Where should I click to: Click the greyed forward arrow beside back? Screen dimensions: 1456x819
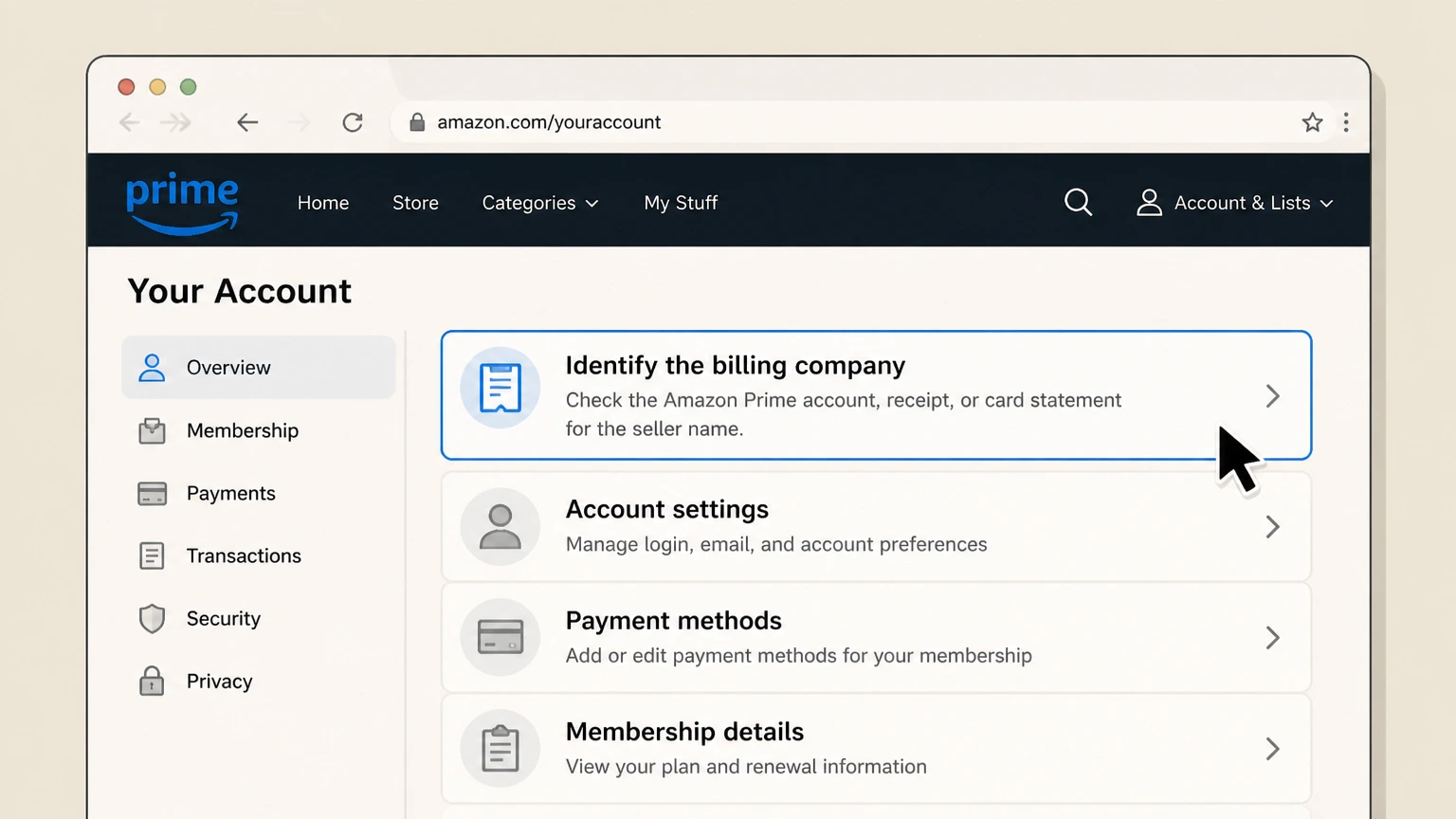[299, 122]
